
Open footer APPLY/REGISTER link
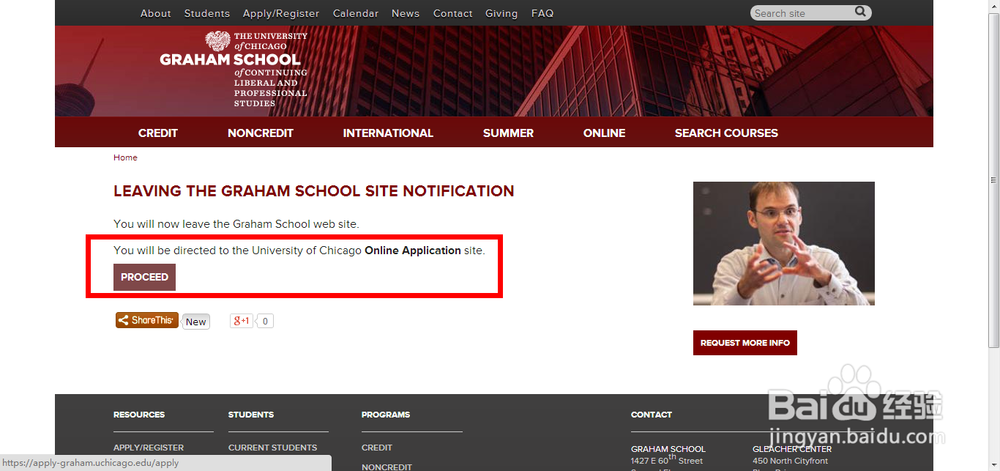pyautogui.click(x=149, y=447)
